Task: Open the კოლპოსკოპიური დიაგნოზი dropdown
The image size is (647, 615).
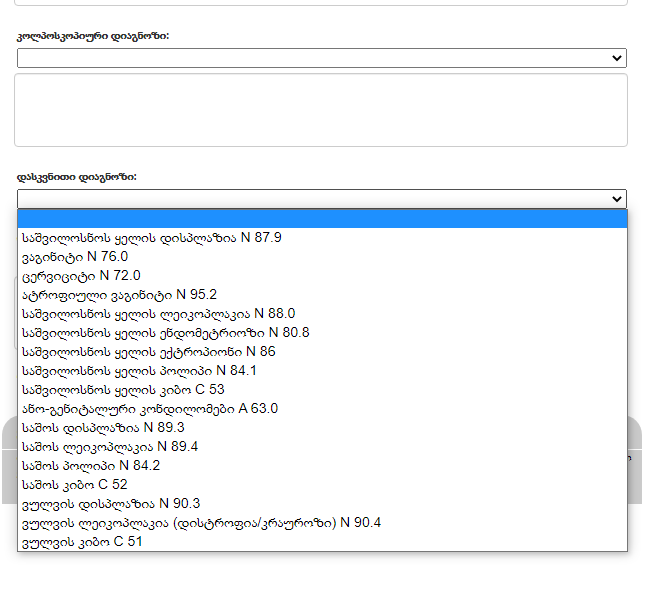Action: (321, 58)
